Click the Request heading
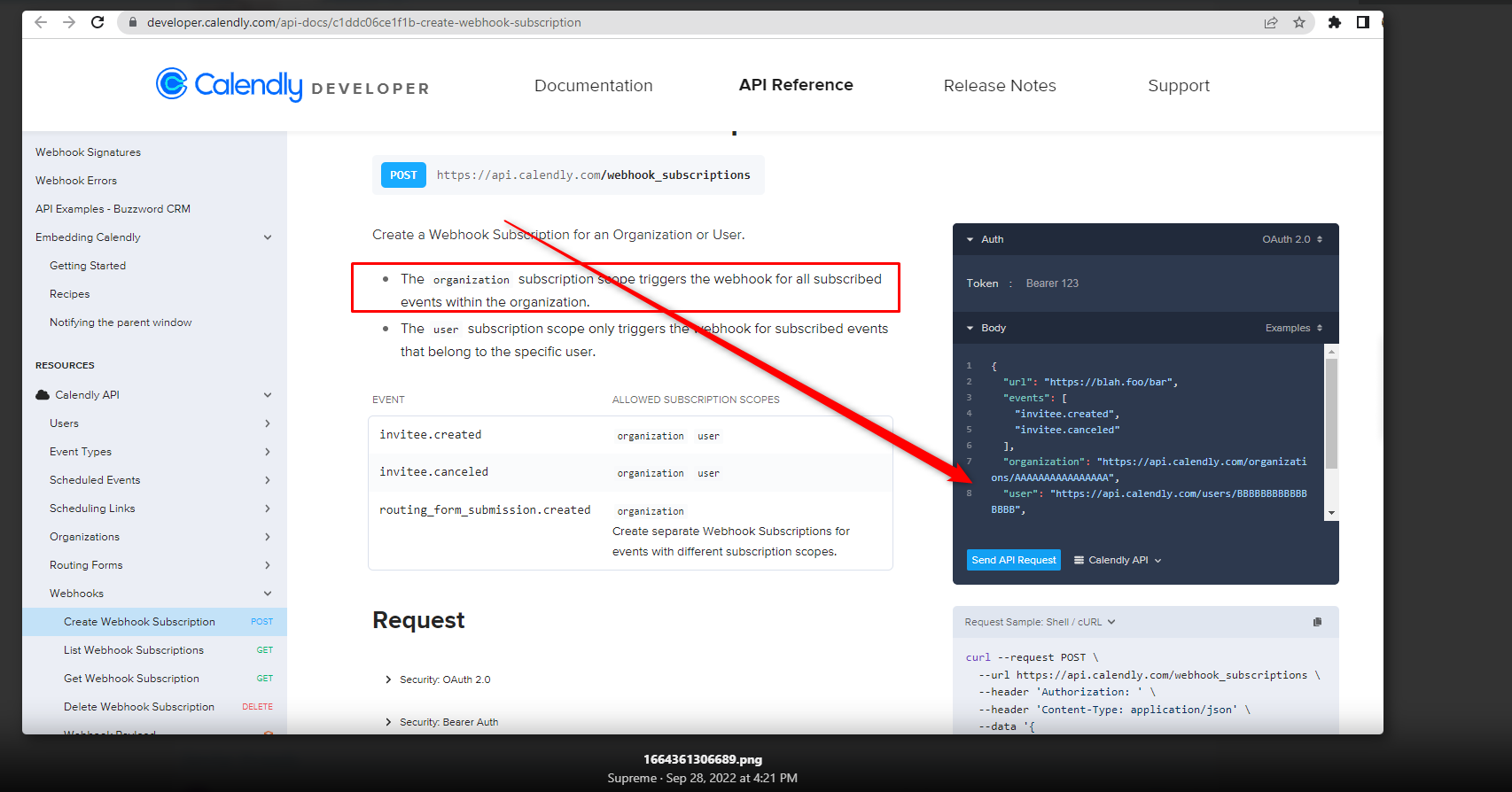1512x792 pixels. coord(418,620)
